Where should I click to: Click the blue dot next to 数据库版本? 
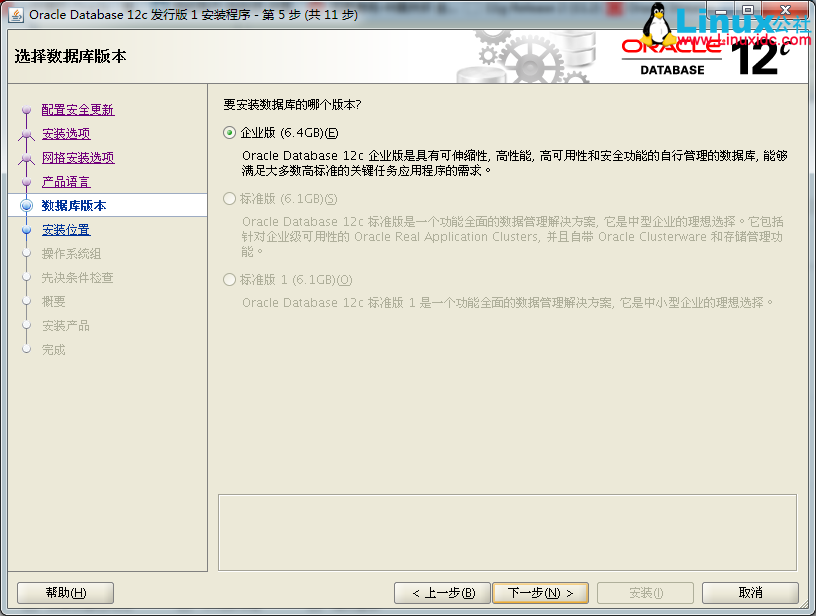[x=27, y=203]
